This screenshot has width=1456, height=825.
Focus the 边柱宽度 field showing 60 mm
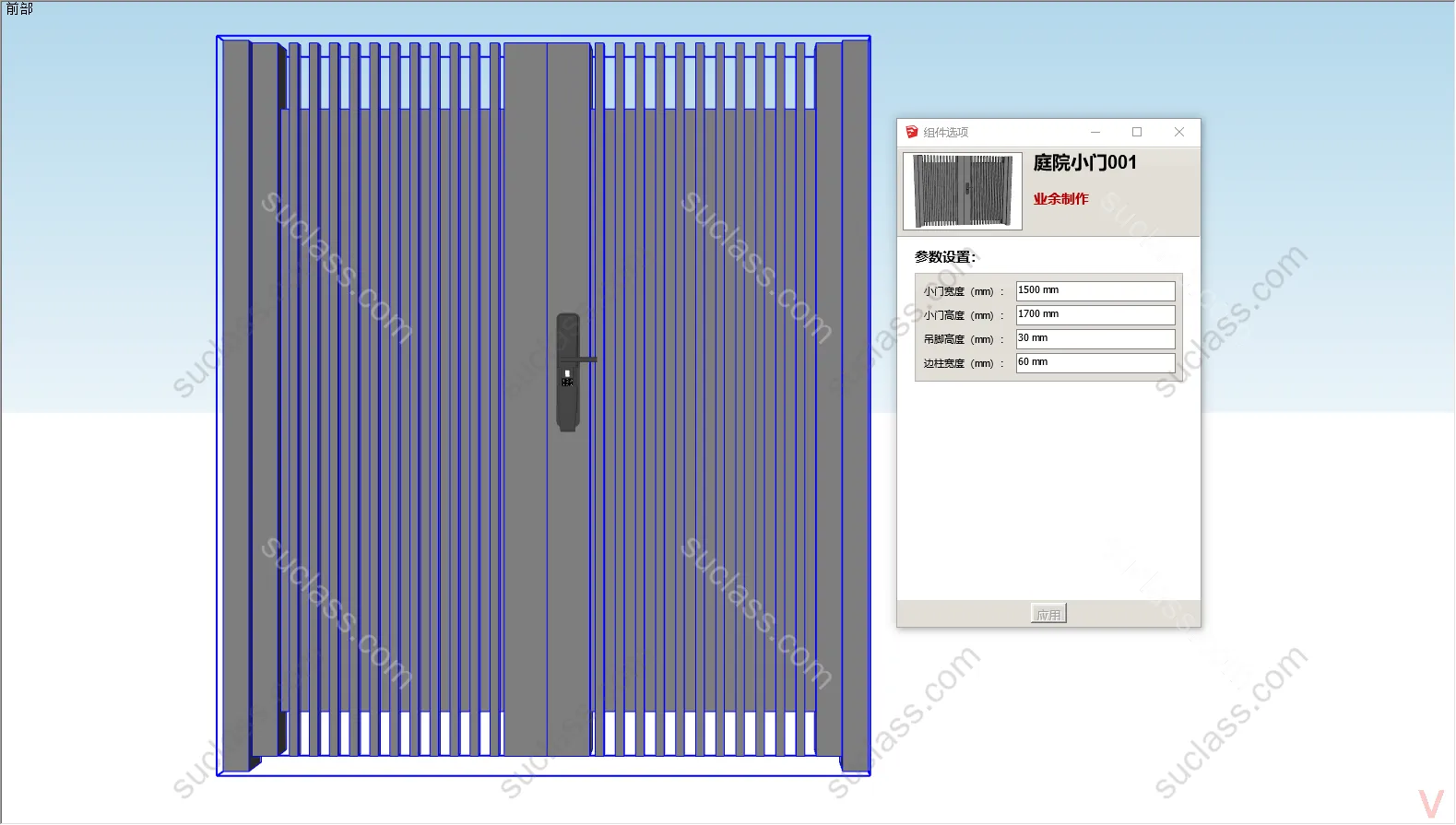pyautogui.click(x=1095, y=362)
